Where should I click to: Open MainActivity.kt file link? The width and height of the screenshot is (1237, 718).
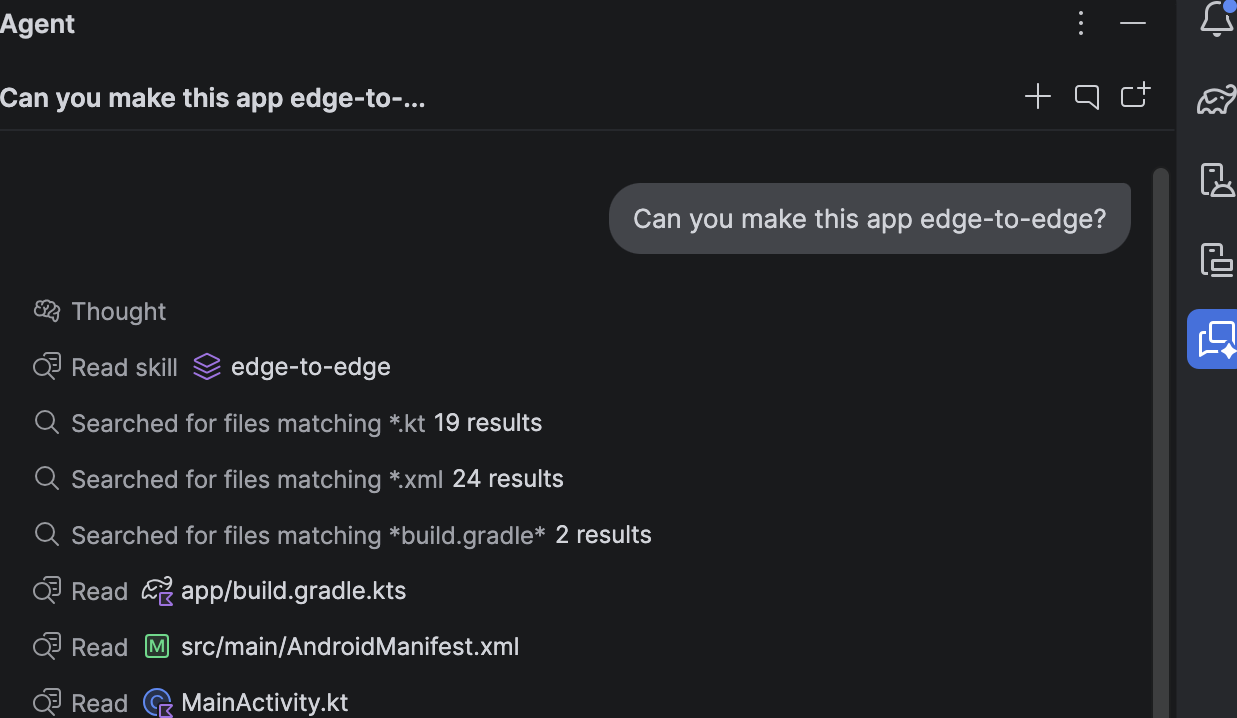click(x=264, y=703)
